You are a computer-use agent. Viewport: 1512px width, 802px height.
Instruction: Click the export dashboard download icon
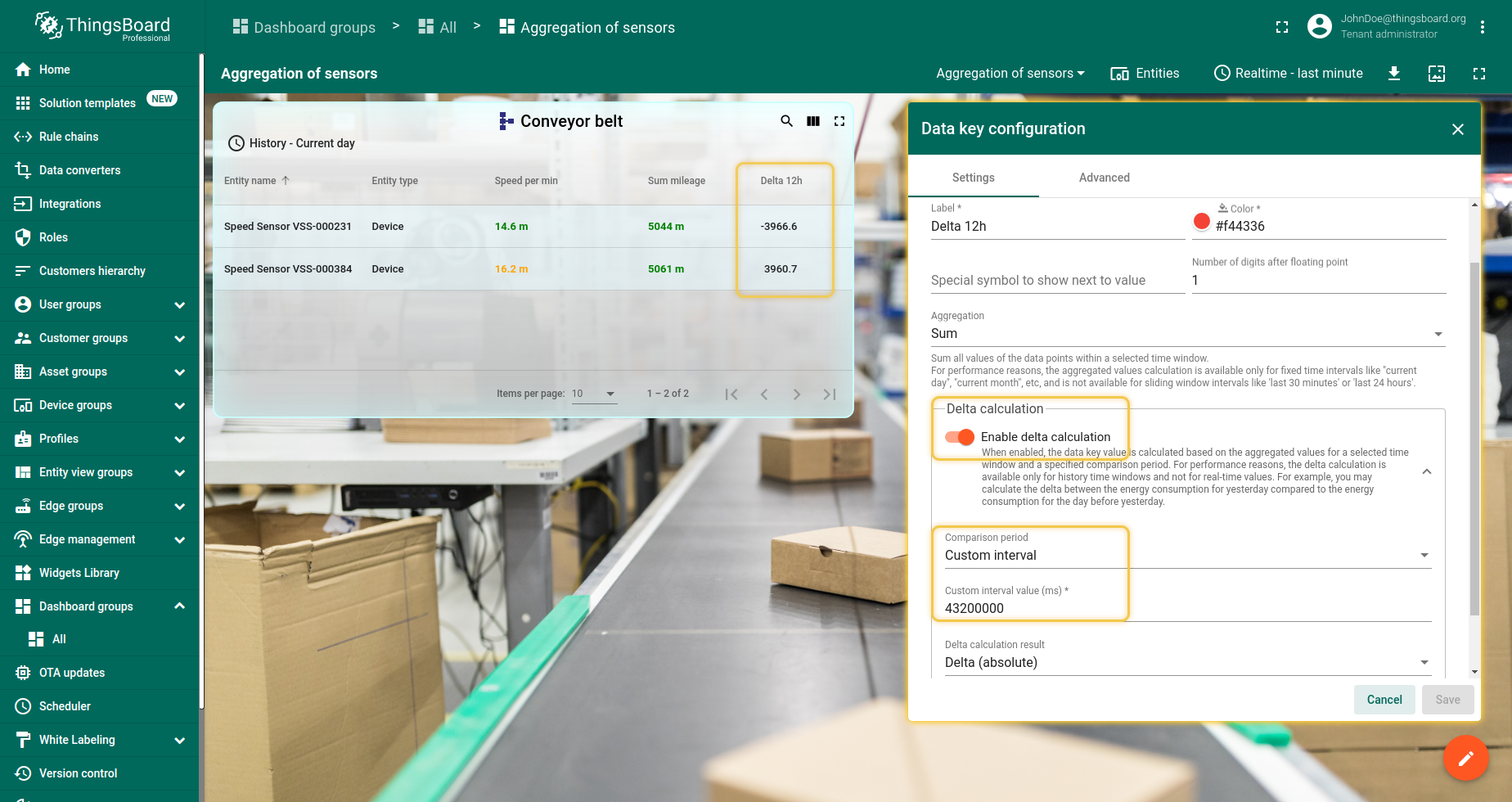click(x=1394, y=74)
